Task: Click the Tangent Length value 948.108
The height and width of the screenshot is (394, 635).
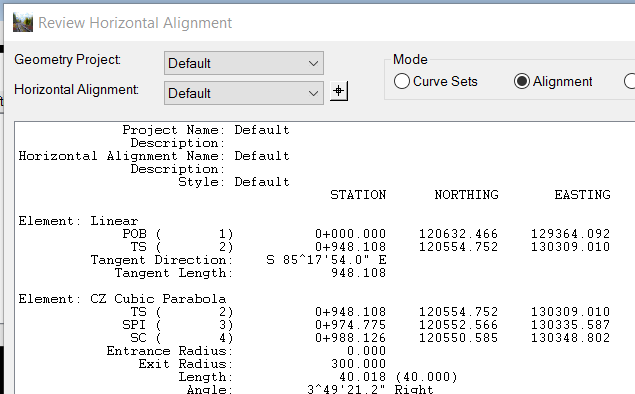Action: (x=358, y=273)
